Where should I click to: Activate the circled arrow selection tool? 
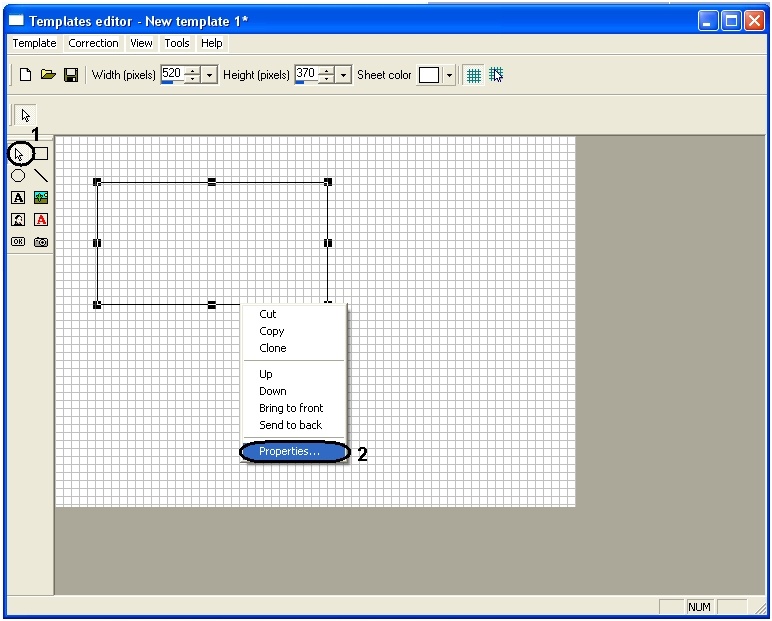(19, 154)
